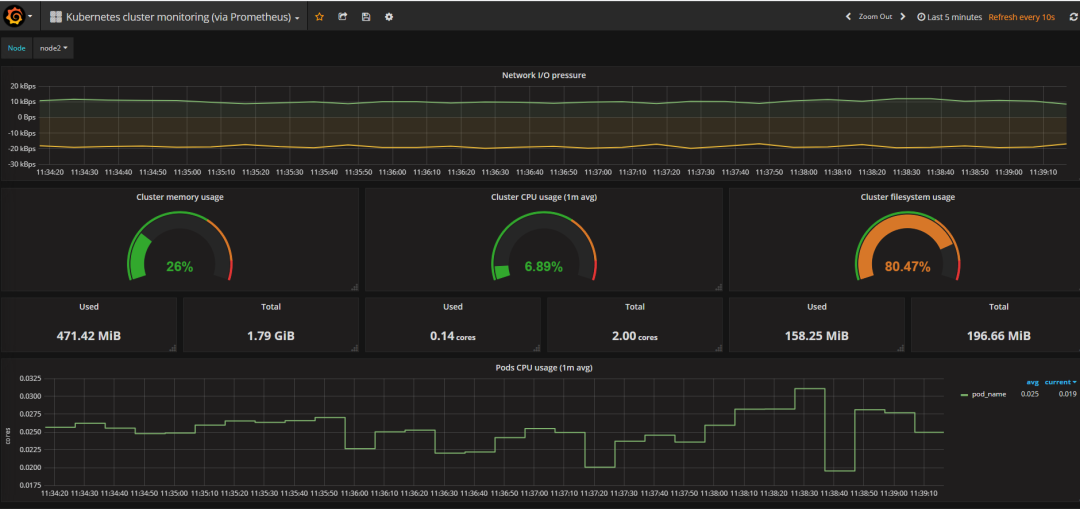Click the dashboard grid icon beside title
This screenshot has width=1080, height=509.
pos(56,17)
